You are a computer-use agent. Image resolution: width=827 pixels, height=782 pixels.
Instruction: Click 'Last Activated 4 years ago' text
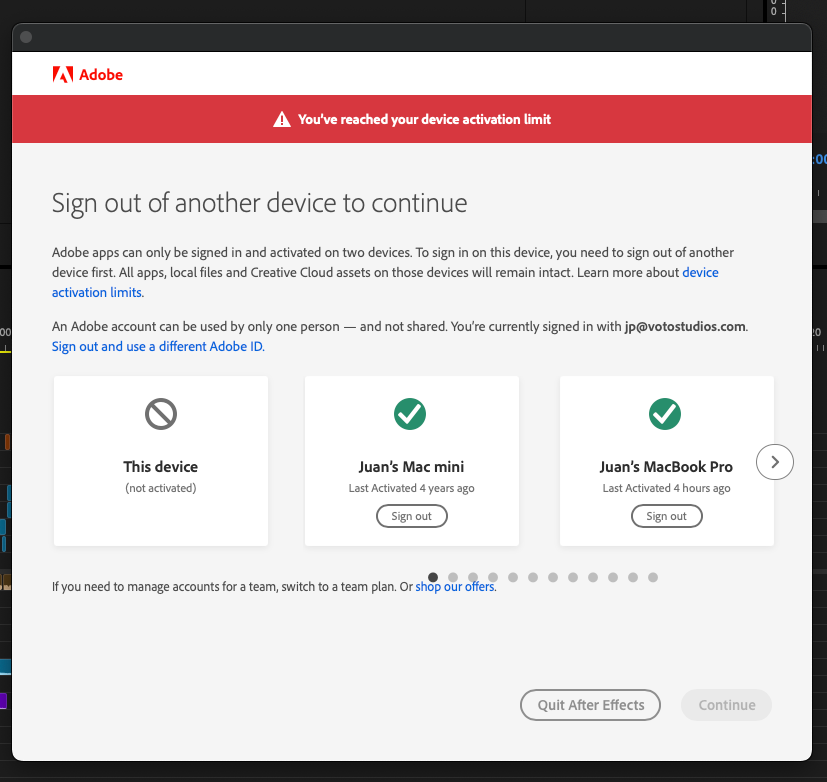[411, 488]
